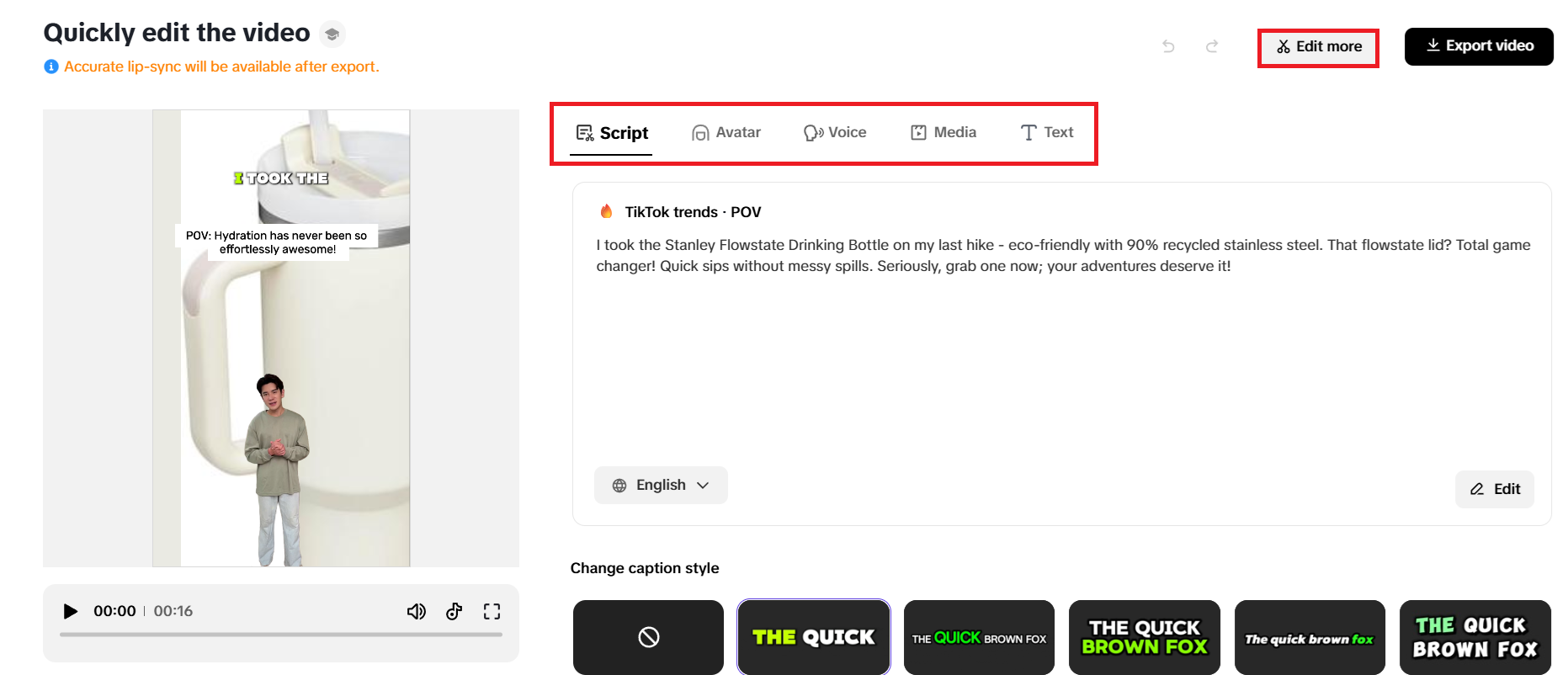Click the Export video button
Image resolution: width=1568 pixels, height=675 pixels.
coord(1479,46)
